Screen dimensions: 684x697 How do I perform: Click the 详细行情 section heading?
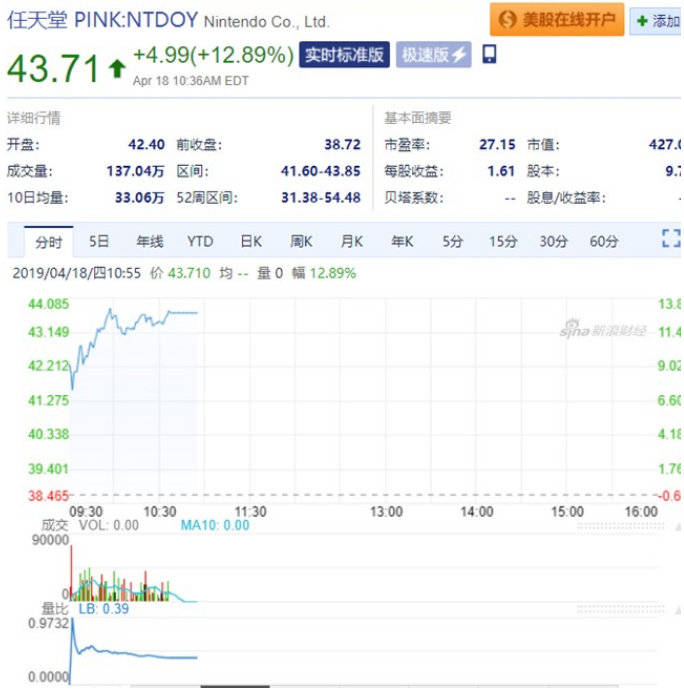coord(33,118)
